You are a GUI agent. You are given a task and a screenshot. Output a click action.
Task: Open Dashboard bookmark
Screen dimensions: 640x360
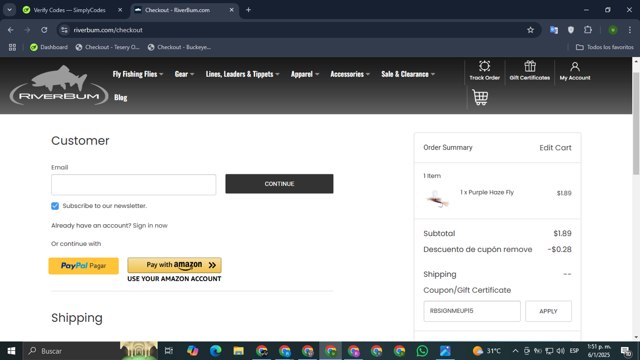pyautogui.click(x=49, y=47)
